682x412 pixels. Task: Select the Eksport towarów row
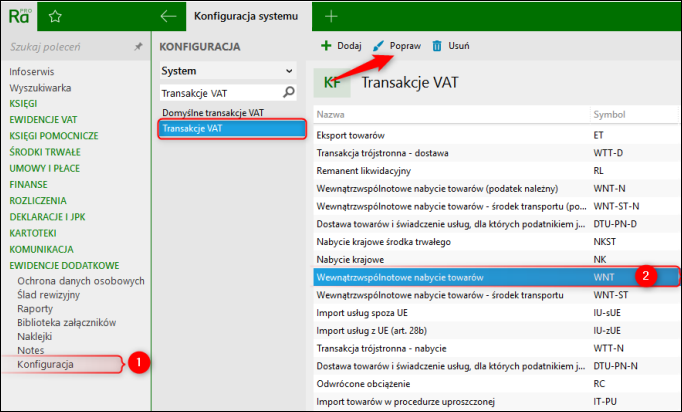tap(495, 135)
